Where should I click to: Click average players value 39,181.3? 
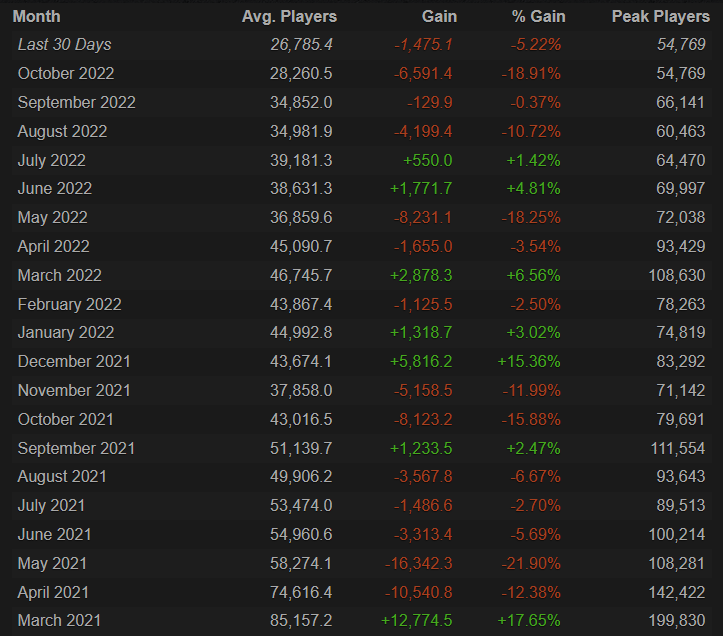point(301,160)
